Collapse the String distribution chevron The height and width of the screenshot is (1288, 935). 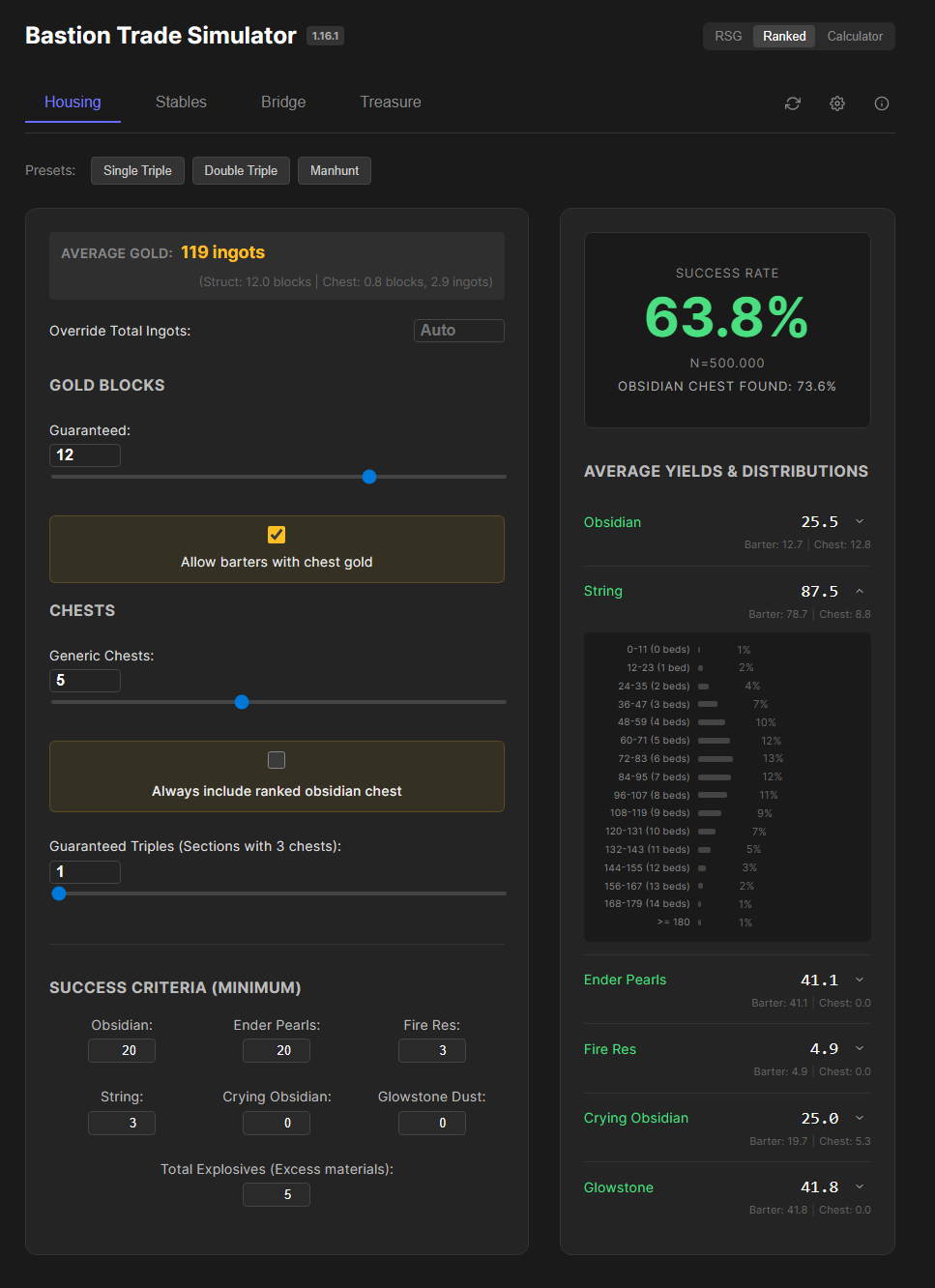tap(860, 591)
